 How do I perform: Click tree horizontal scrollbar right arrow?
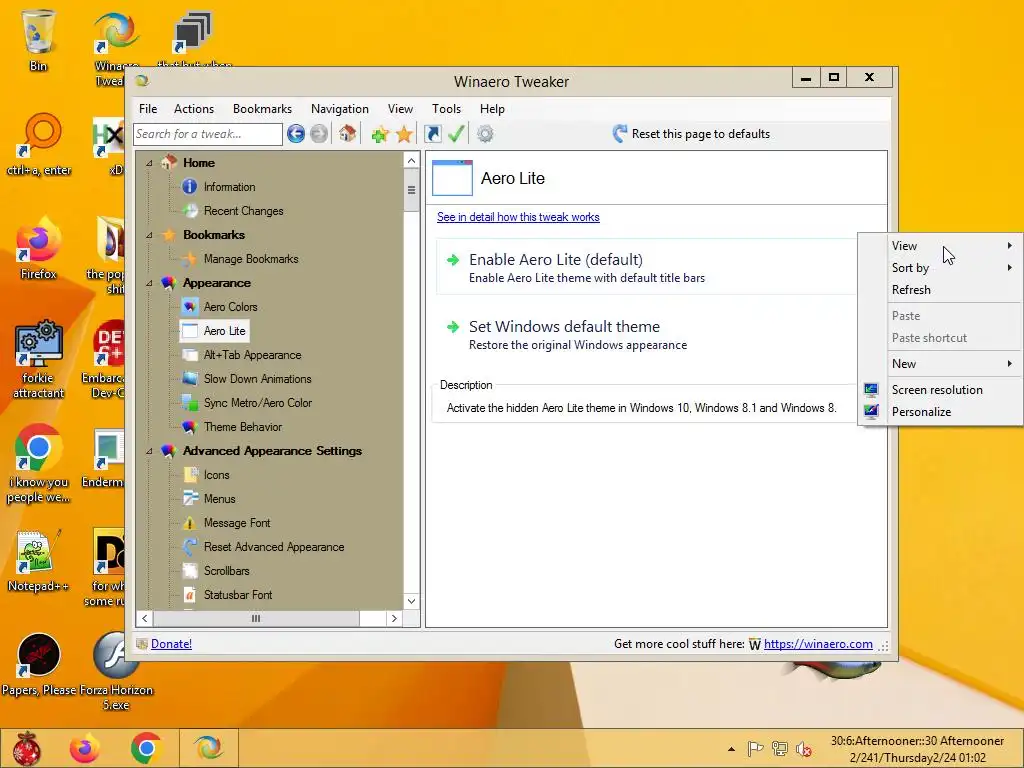click(x=394, y=618)
